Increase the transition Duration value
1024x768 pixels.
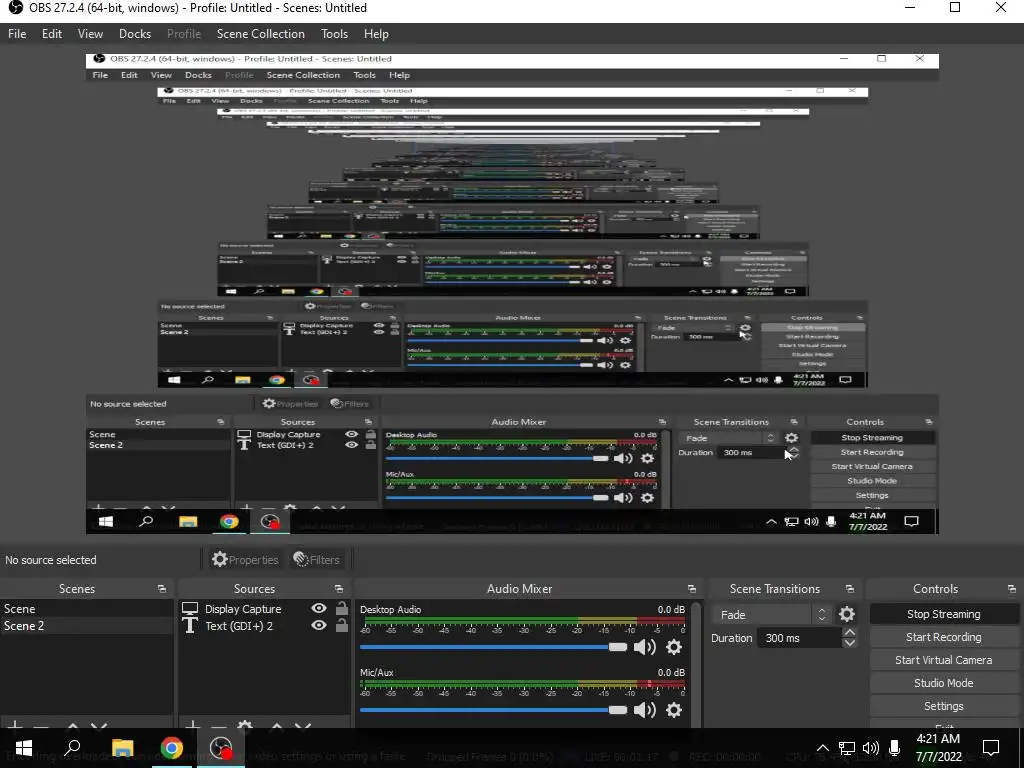point(850,632)
